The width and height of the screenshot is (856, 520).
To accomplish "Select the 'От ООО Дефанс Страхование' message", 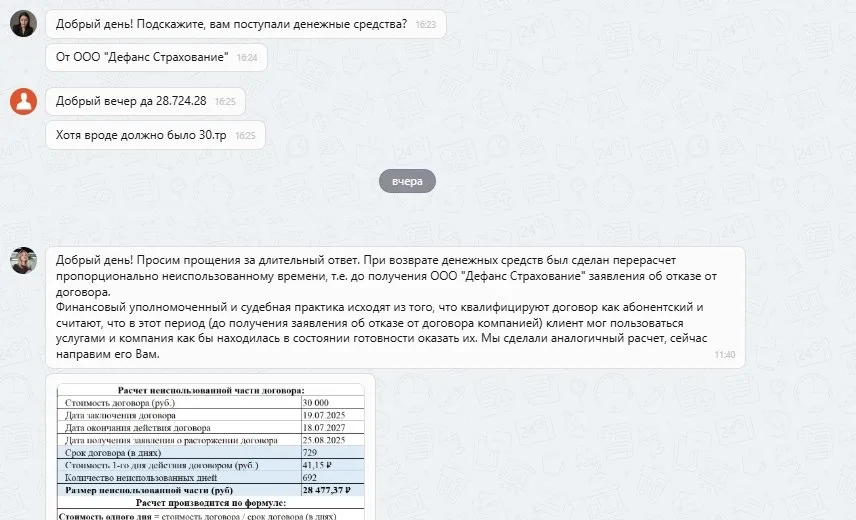I will point(142,58).
